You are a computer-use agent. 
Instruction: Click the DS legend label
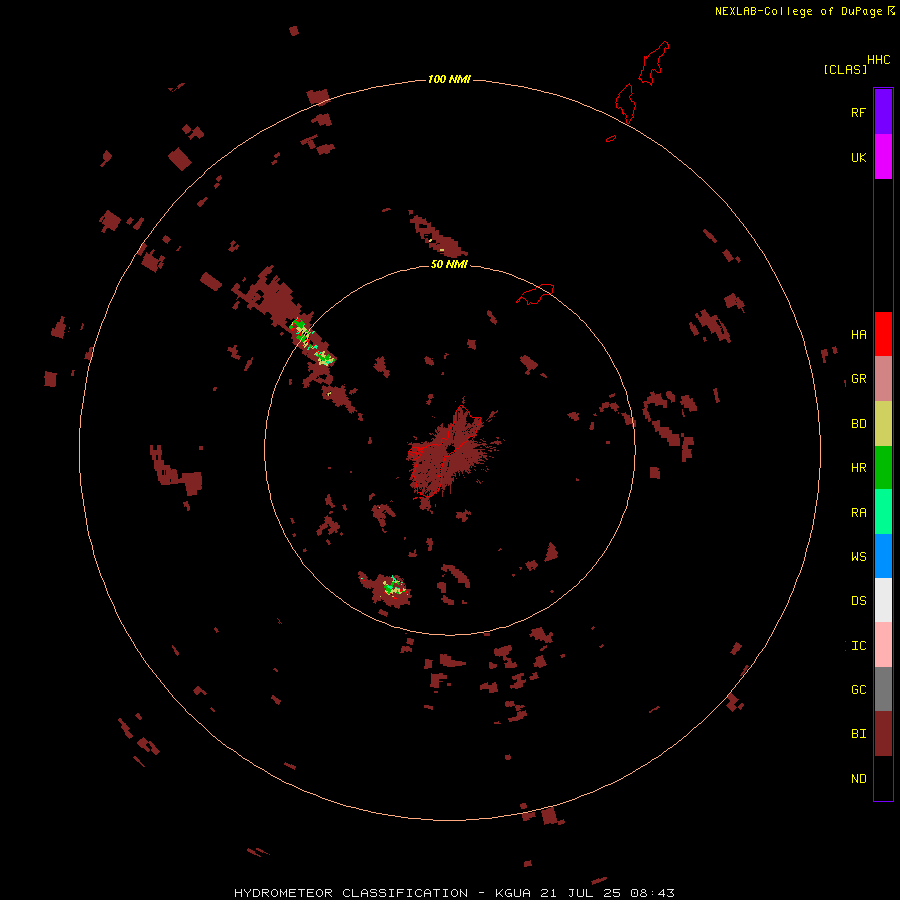click(x=858, y=601)
